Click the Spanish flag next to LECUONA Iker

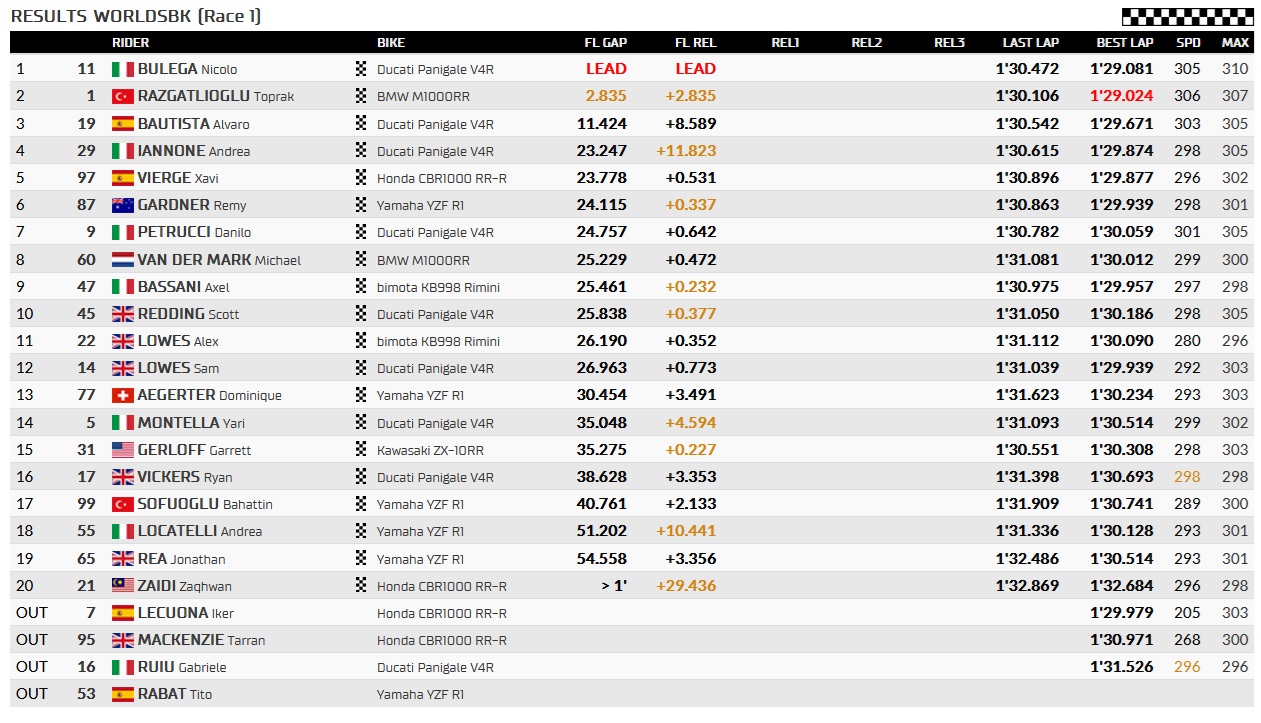click(x=122, y=613)
